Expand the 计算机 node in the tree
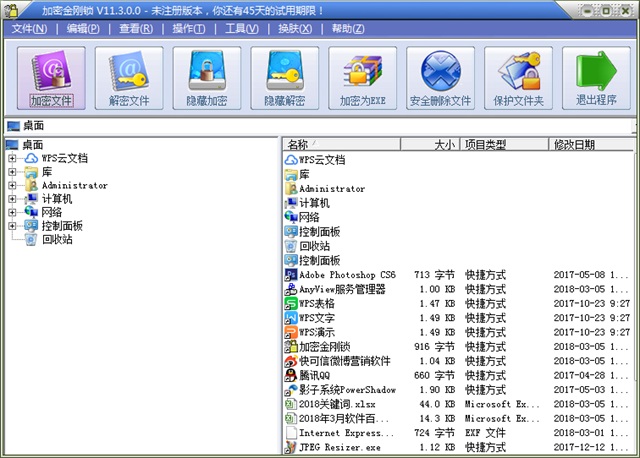Viewport: 640px width, 458px height. pyautogui.click(x=12, y=199)
